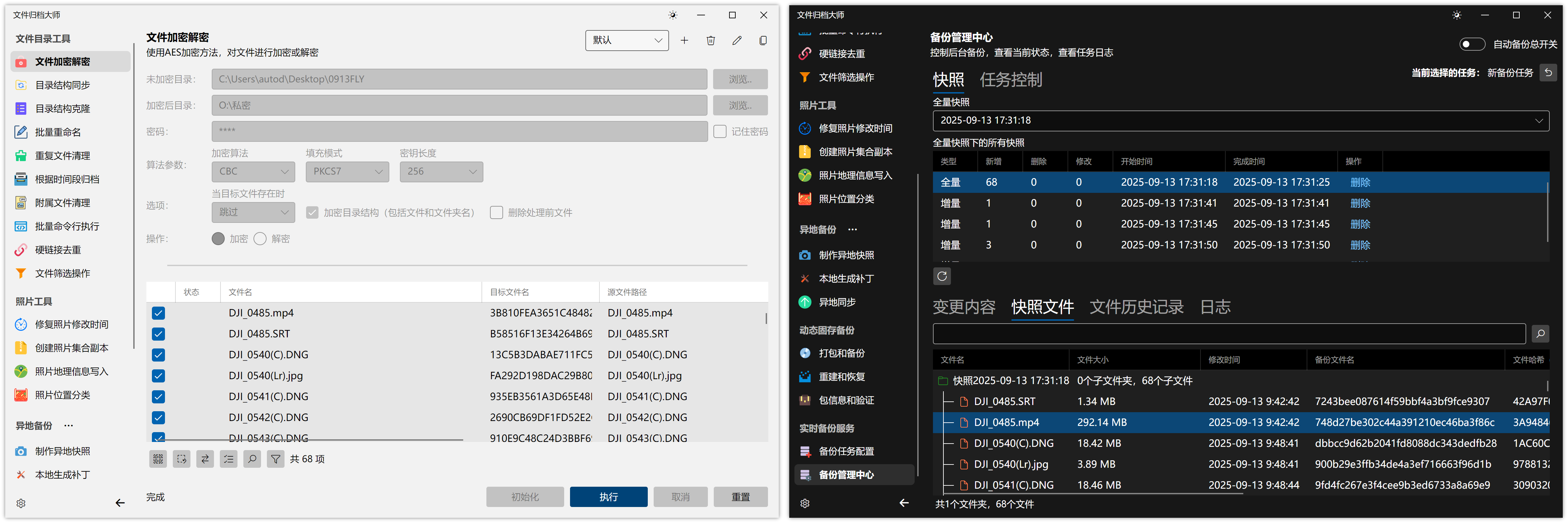Click search icon beside snapshot file filter box

(1540, 334)
